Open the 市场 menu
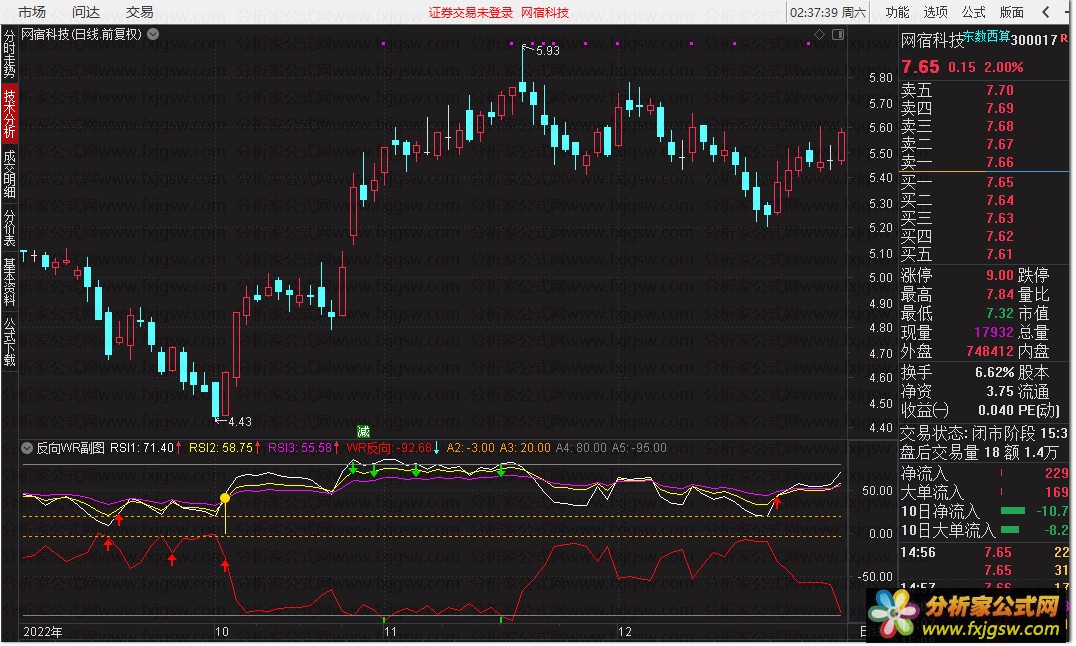 click(32, 12)
